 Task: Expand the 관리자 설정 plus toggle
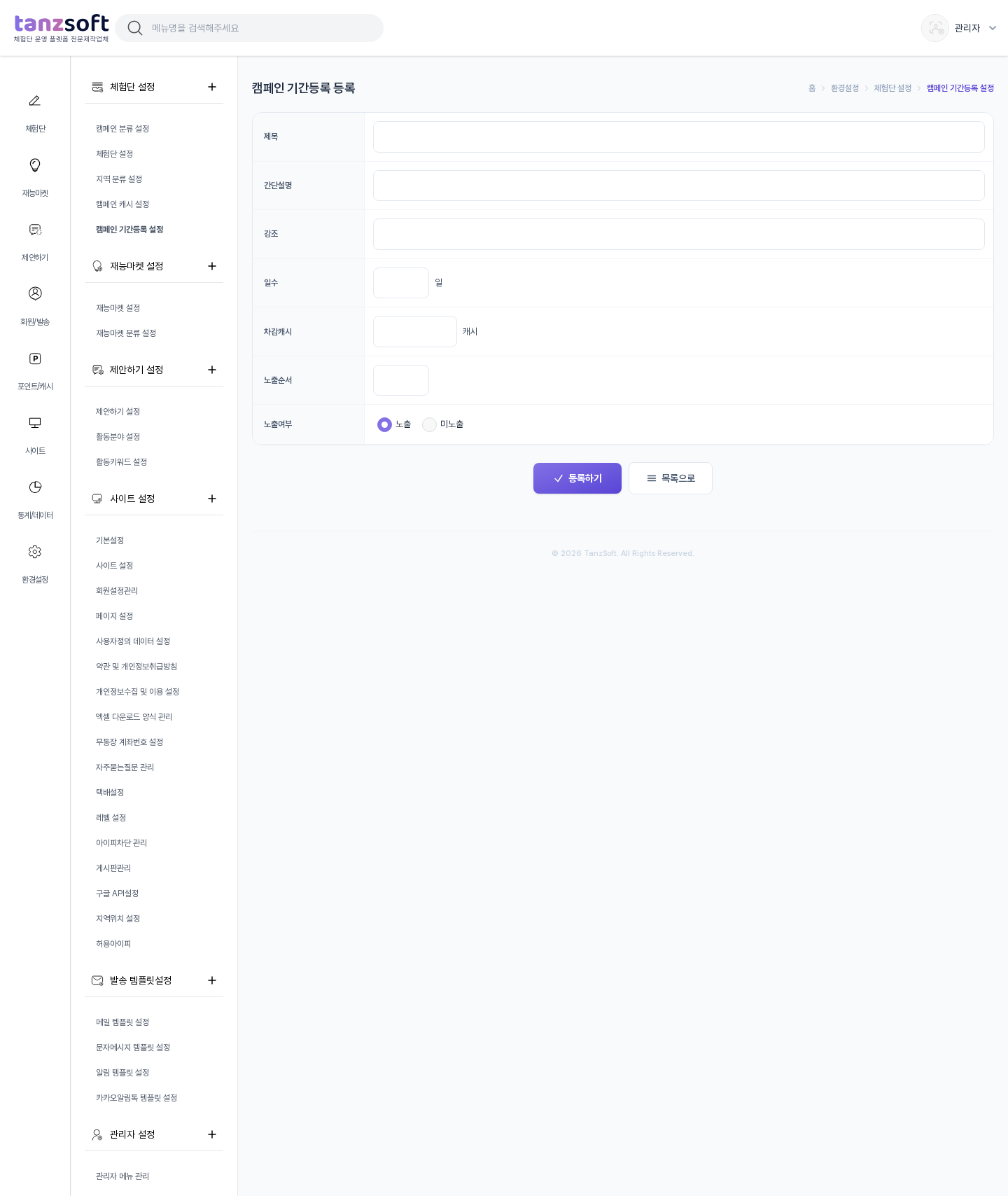(212, 1134)
